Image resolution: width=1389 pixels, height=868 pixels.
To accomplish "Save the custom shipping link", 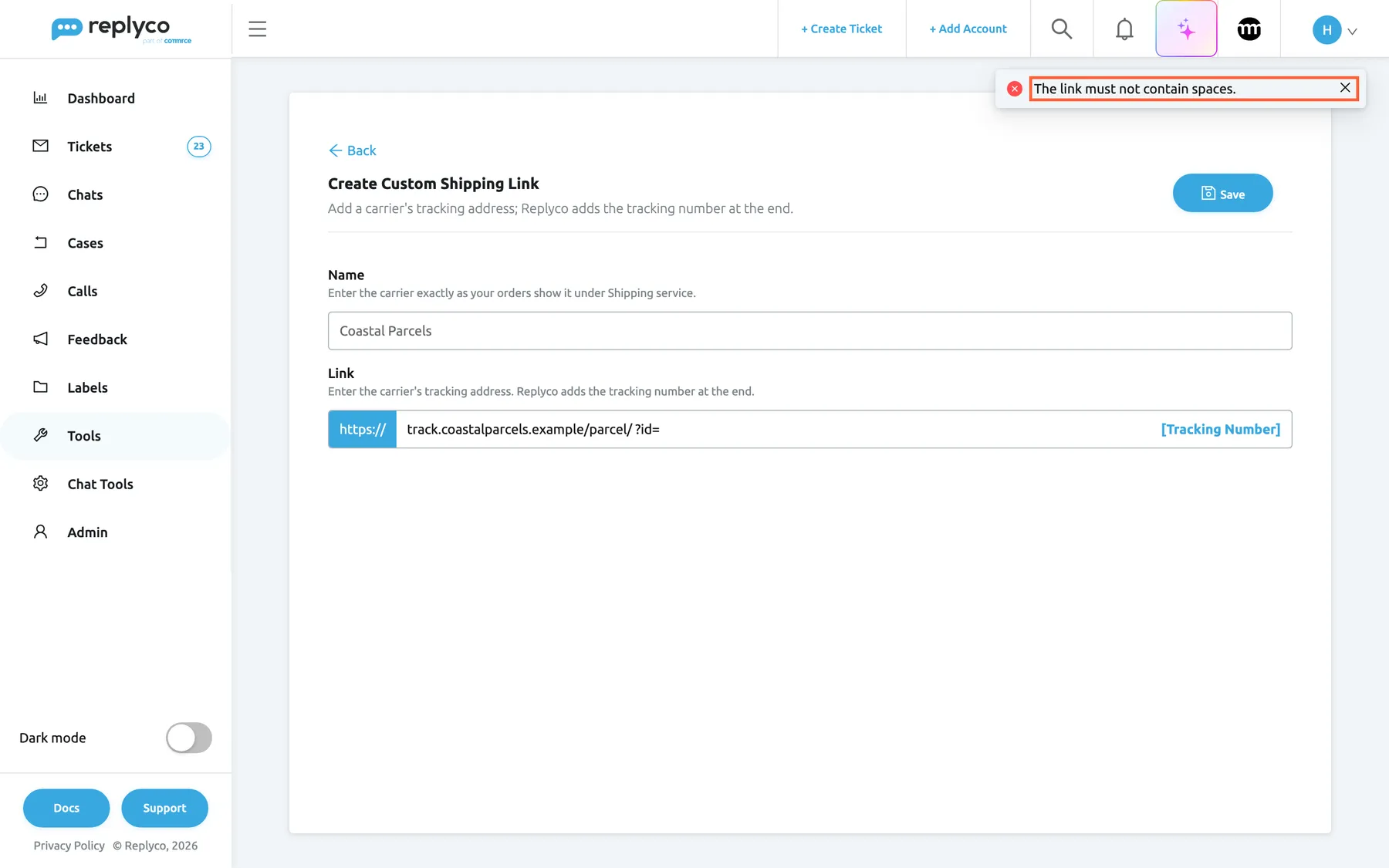I will (1222, 193).
